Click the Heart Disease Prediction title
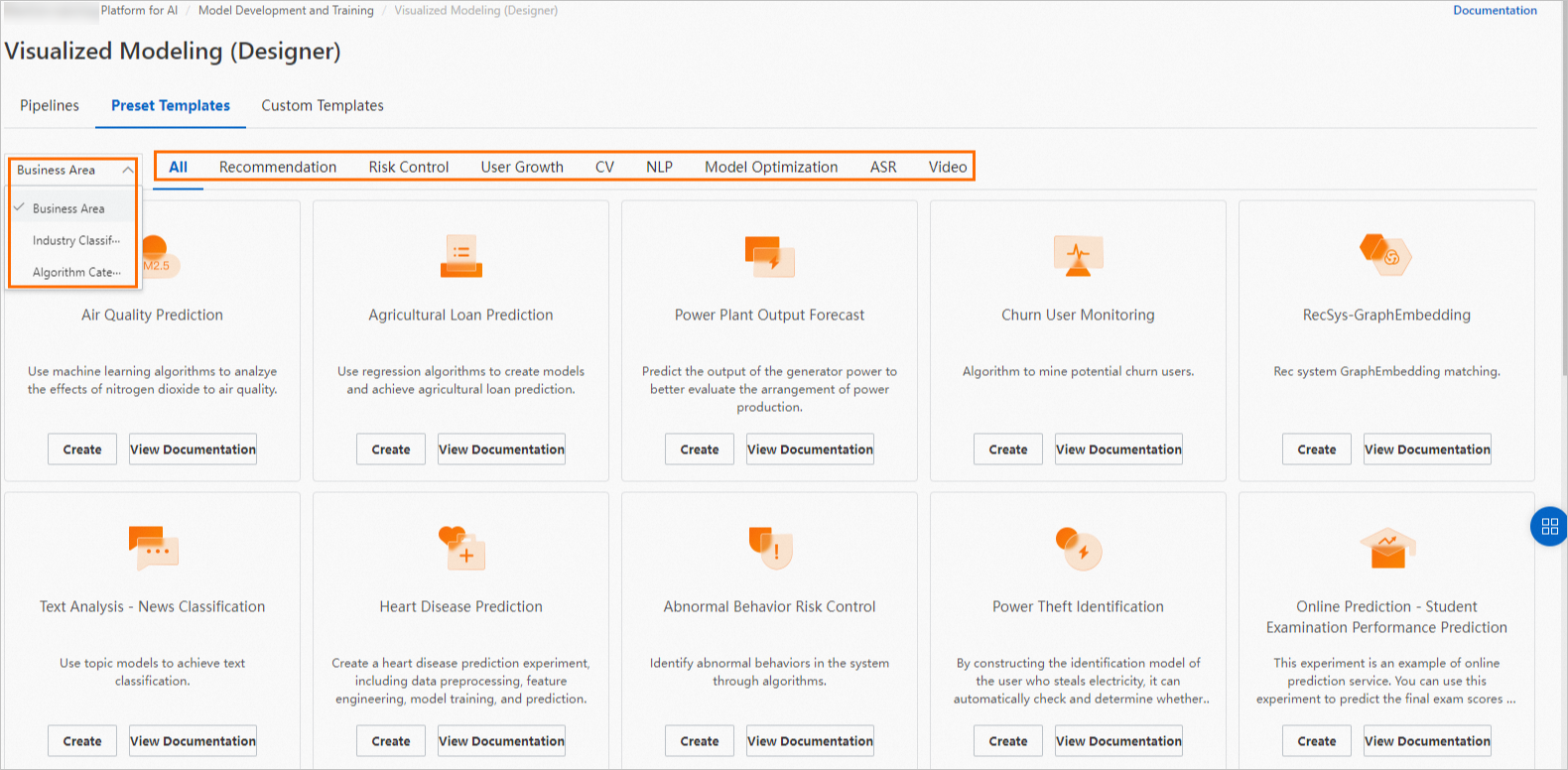This screenshot has width=1568, height=770. [460, 606]
